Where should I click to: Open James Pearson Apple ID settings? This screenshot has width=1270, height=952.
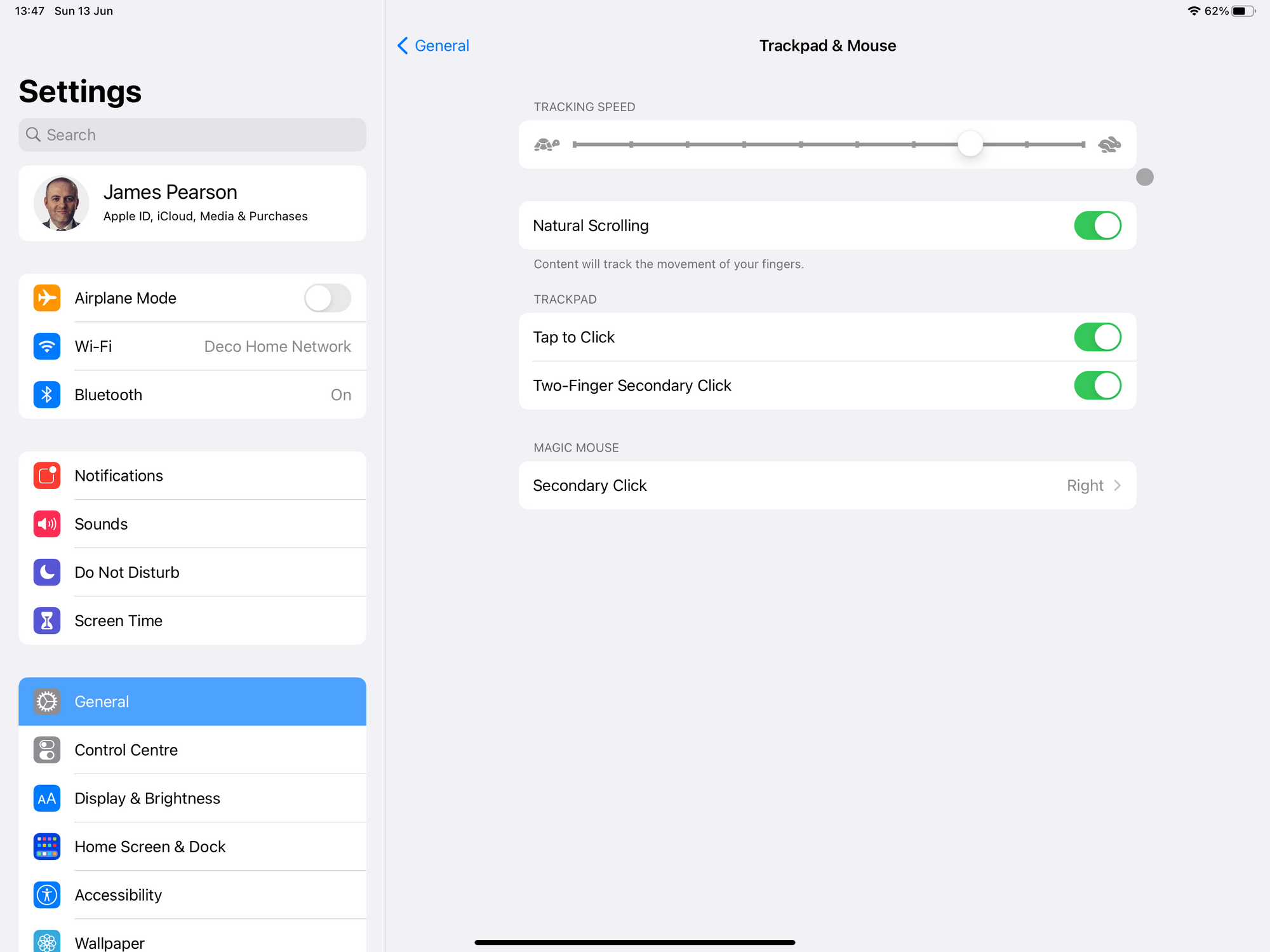pos(192,203)
